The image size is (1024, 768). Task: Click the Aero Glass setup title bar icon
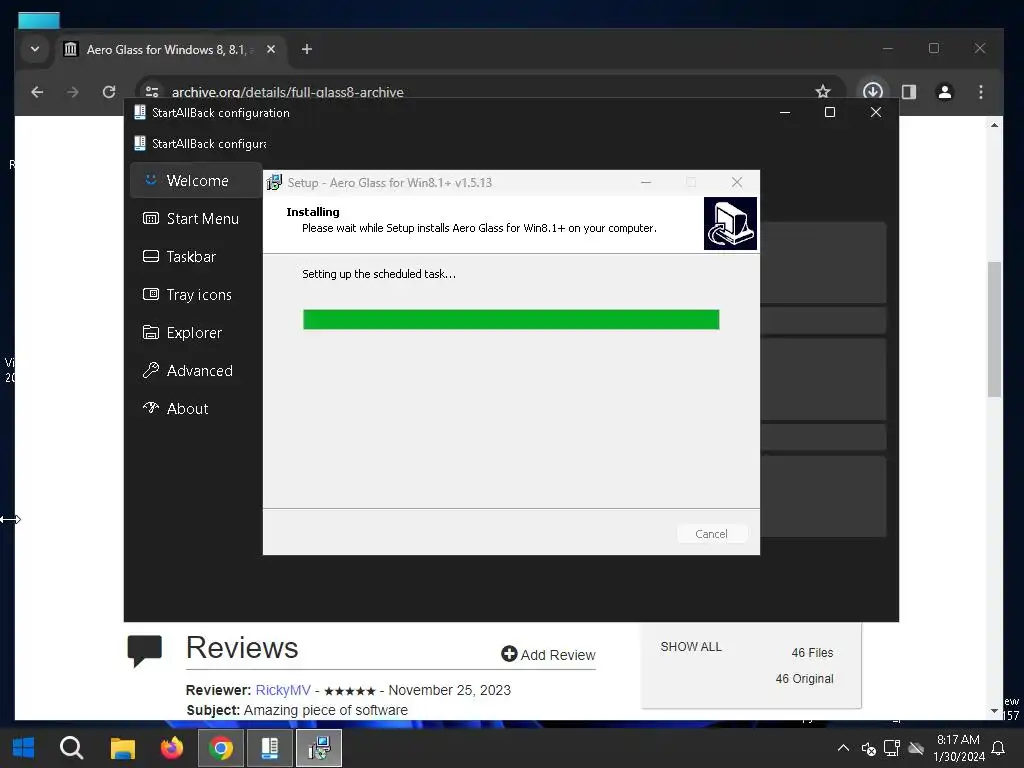pos(274,182)
